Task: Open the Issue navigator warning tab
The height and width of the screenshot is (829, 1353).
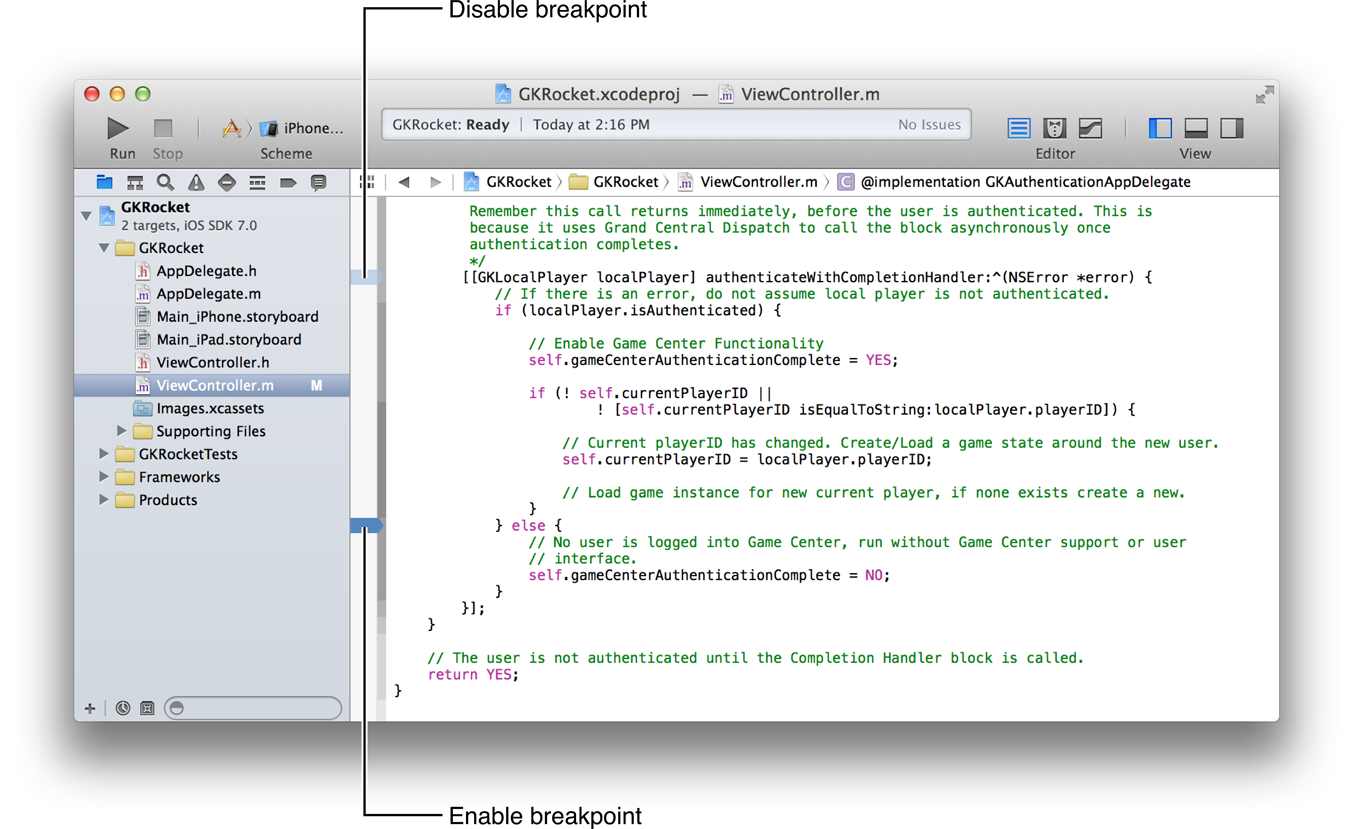Action: [196, 182]
